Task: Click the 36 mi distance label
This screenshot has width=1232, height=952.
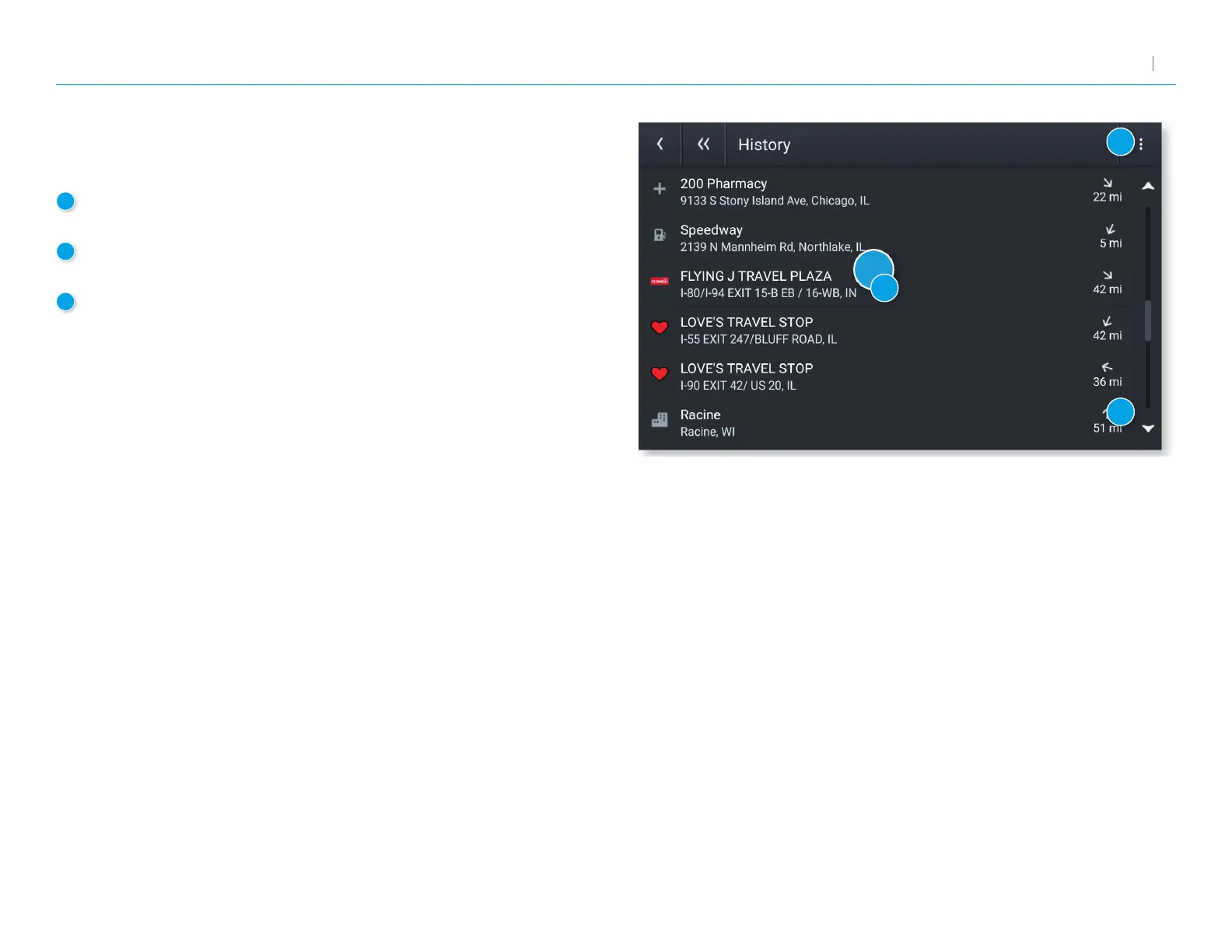Action: [x=1108, y=382]
